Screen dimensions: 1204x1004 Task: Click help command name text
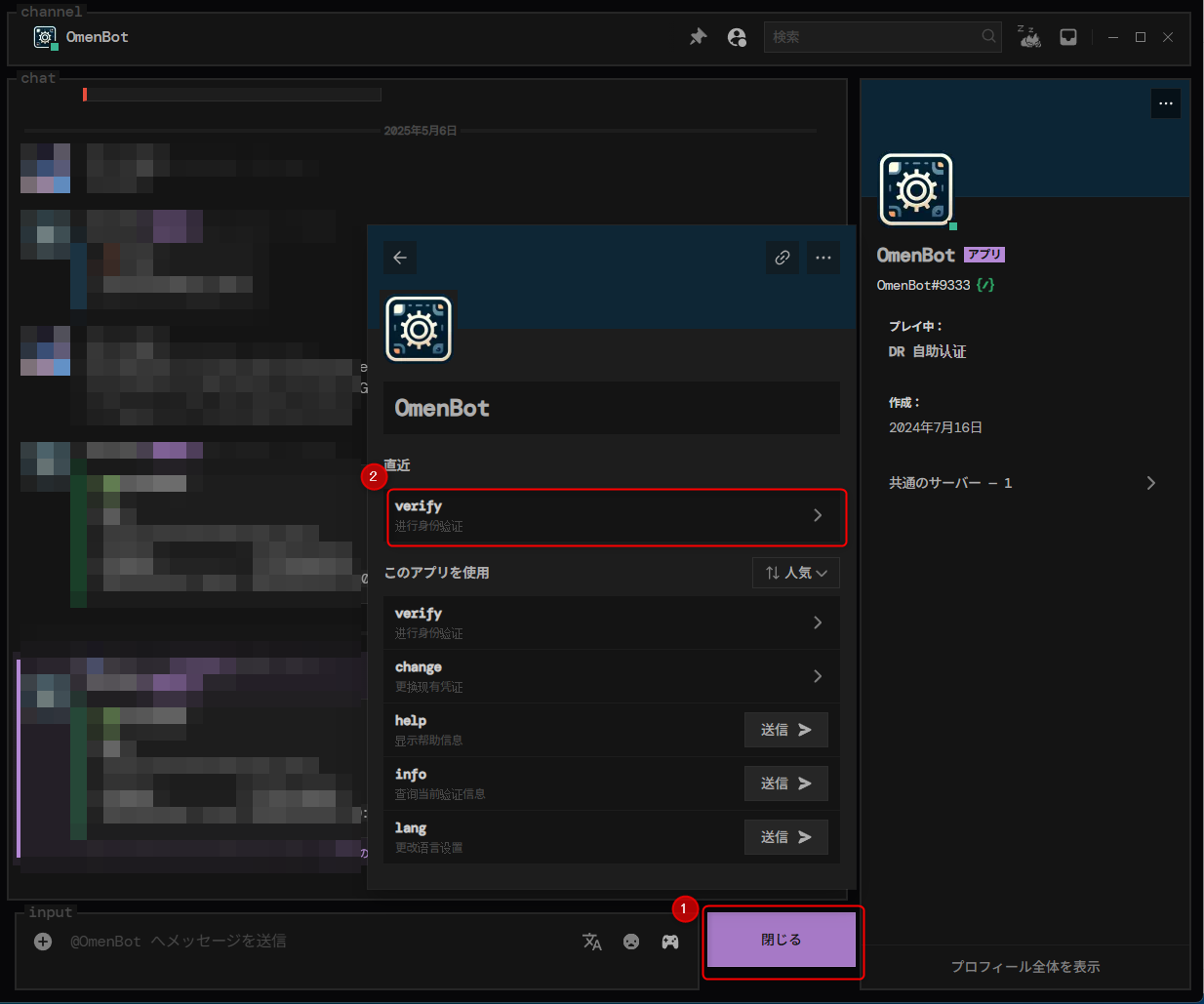(x=411, y=720)
